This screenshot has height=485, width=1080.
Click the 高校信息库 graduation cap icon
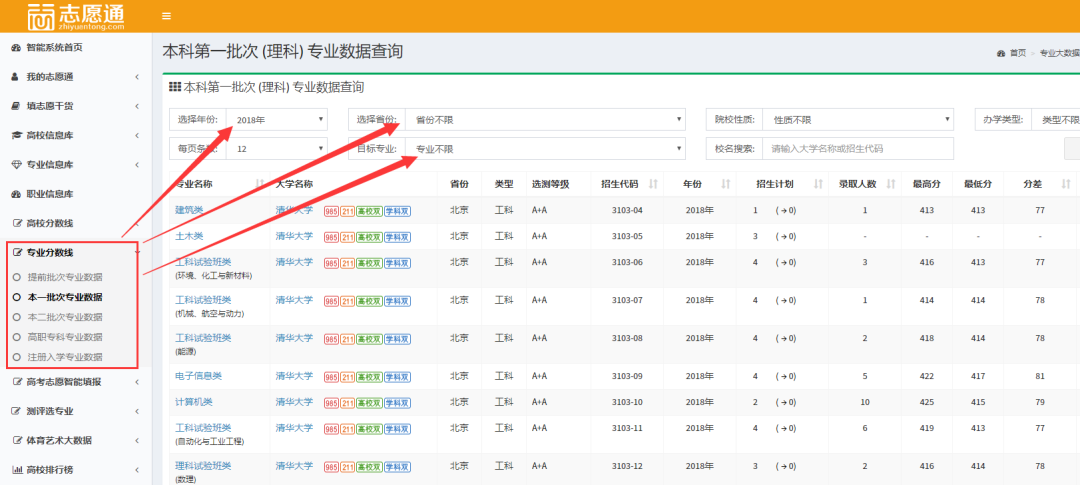click(x=16, y=135)
